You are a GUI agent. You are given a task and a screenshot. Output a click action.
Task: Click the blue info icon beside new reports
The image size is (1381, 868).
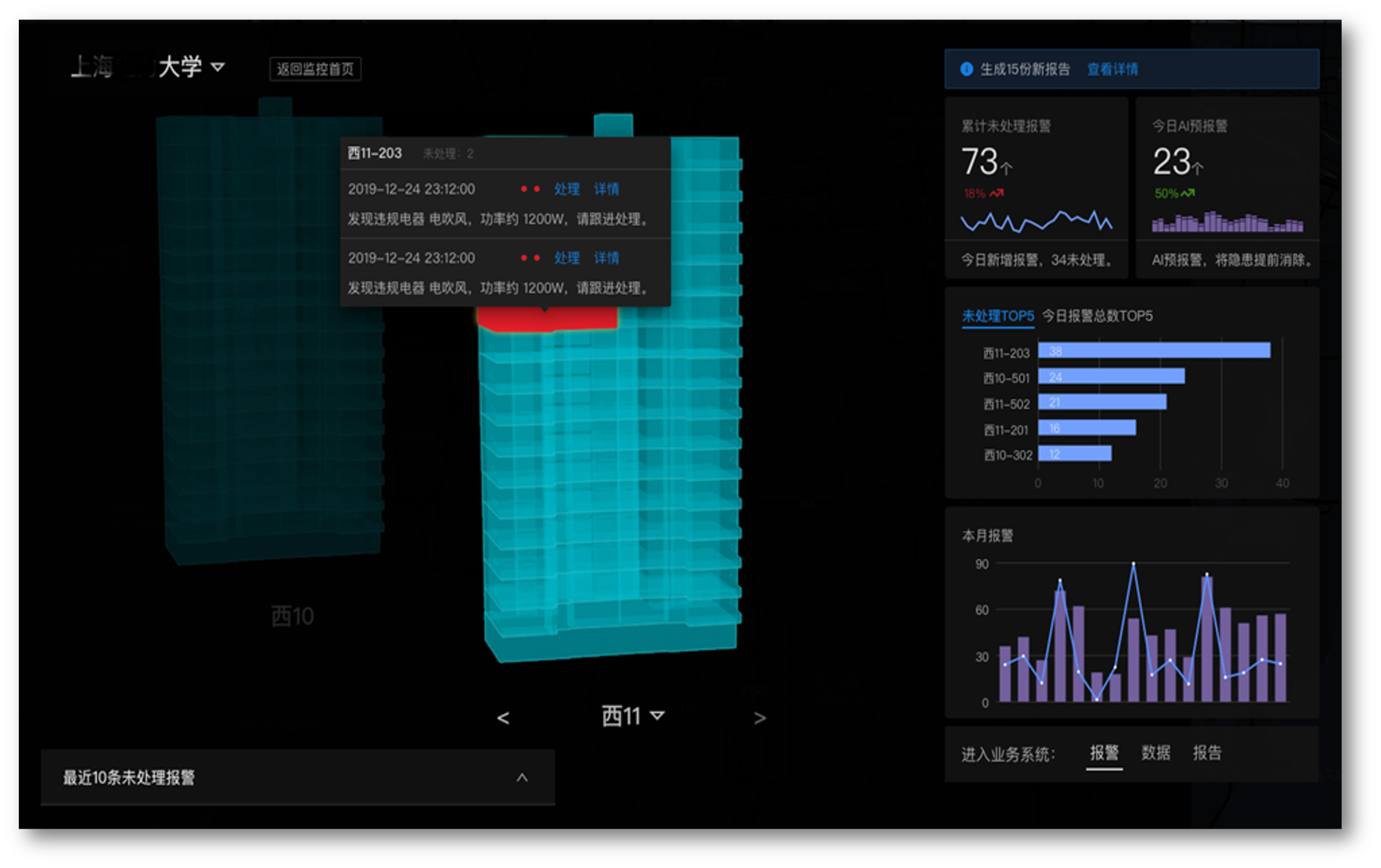966,69
